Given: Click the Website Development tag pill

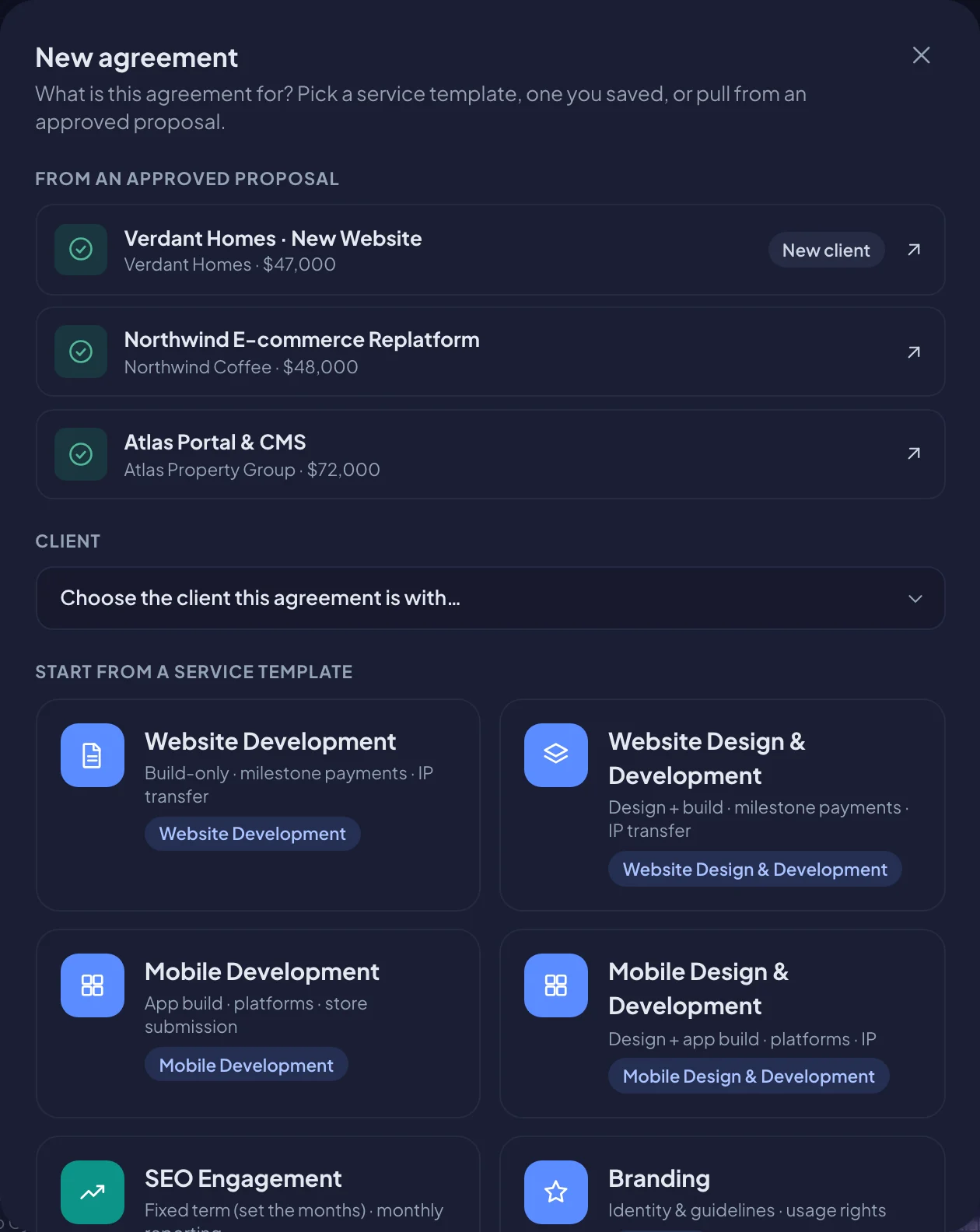Looking at the screenshot, I should pos(252,834).
